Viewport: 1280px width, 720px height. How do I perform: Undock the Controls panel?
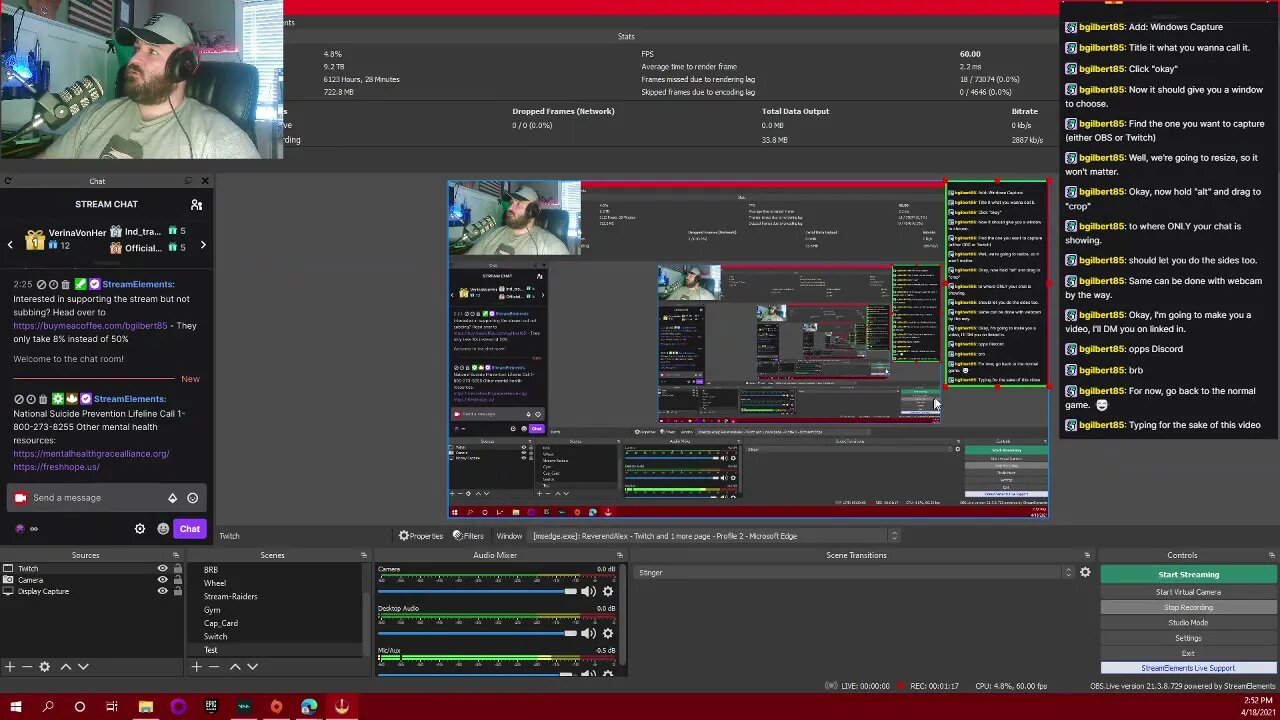click(1271, 555)
